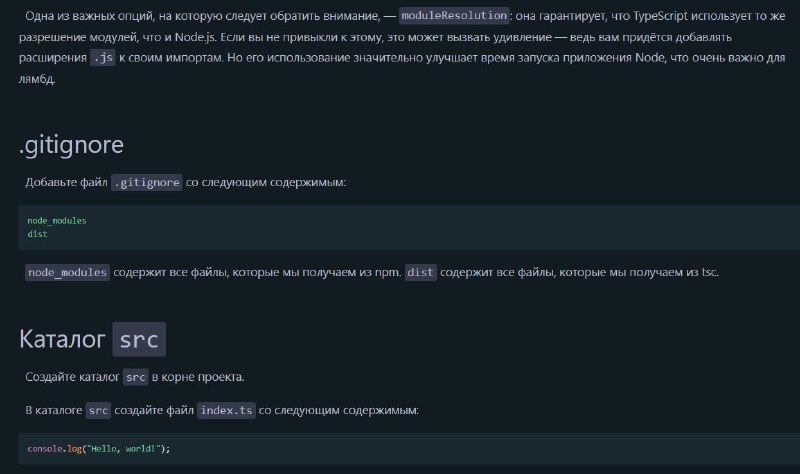Click node_modules line in code block

pos(57,220)
